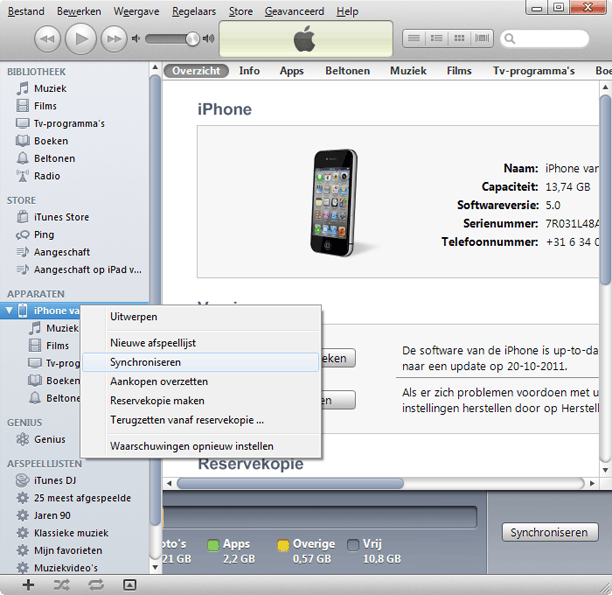Click the high volume speaker icon

208,38
